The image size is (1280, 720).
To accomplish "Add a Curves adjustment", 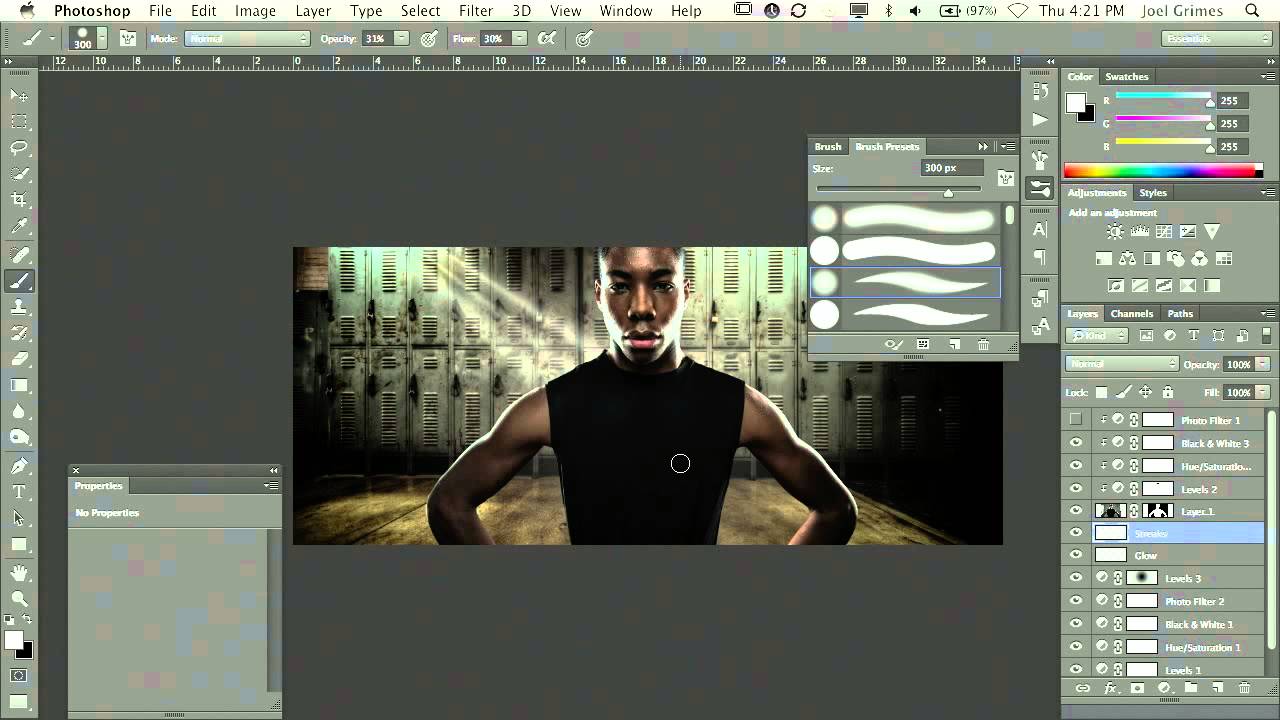I will [1163, 231].
